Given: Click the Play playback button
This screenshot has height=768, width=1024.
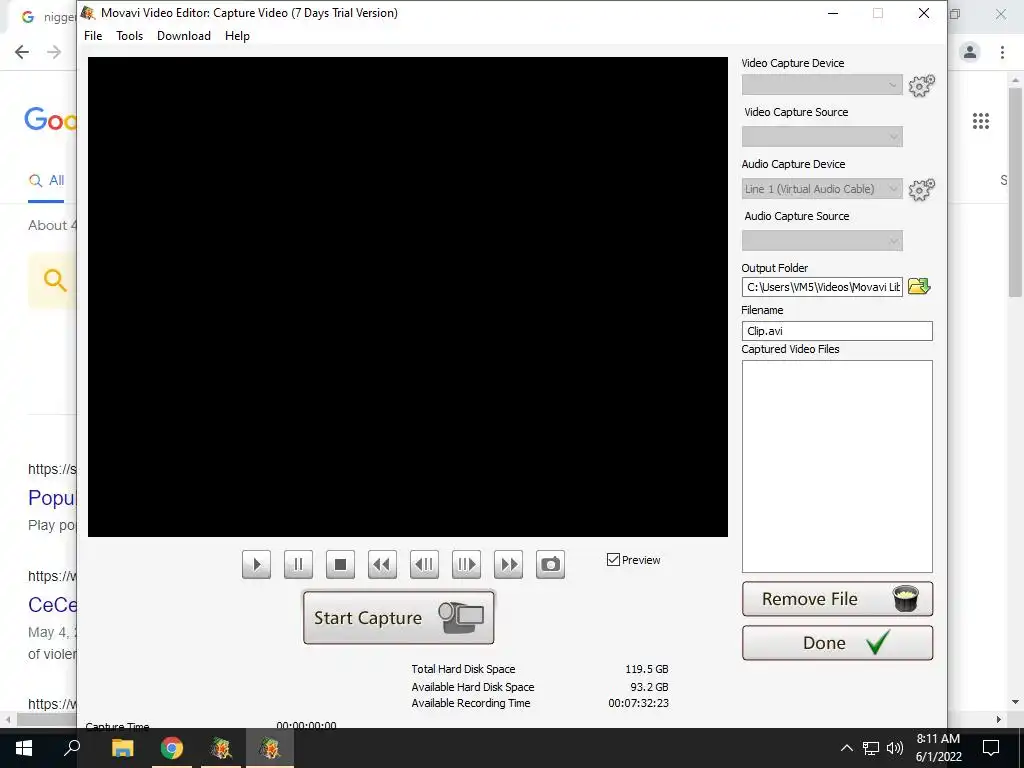Looking at the screenshot, I should [x=256, y=564].
